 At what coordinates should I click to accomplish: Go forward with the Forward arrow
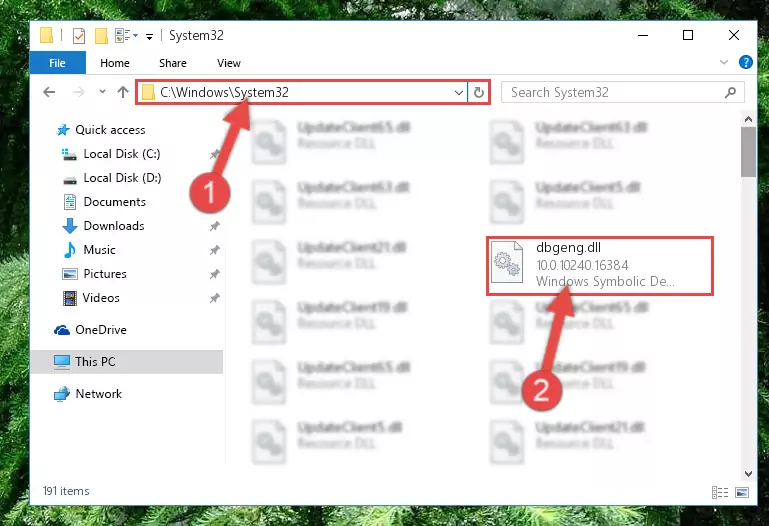[x=78, y=92]
